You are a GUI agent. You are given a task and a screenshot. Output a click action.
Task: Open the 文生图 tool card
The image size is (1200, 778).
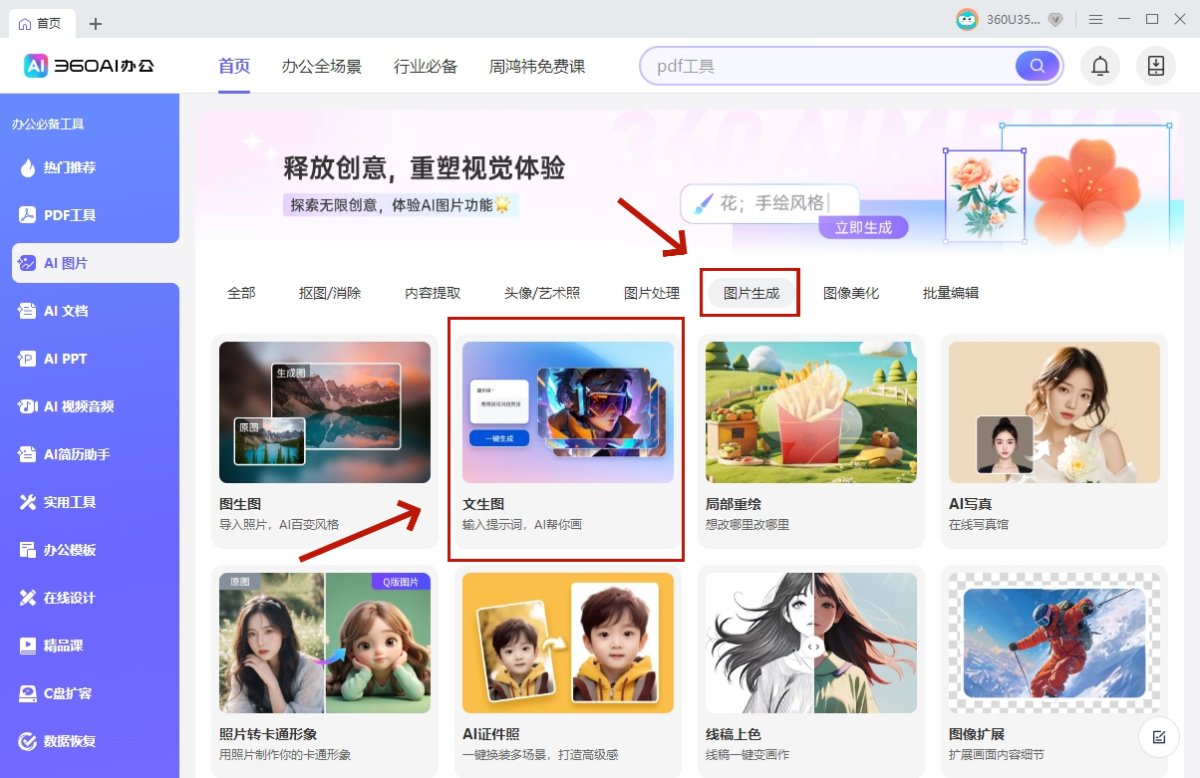pyautogui.click(x=568, y=441)
